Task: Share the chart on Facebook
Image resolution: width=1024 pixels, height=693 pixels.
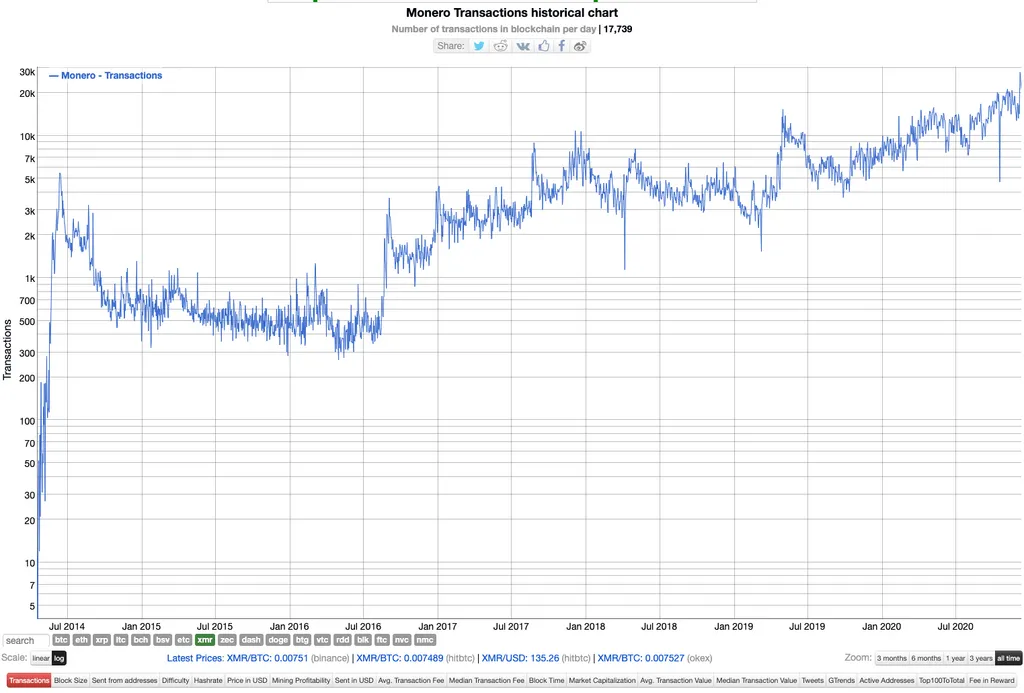Action: (x=562, y=46)
